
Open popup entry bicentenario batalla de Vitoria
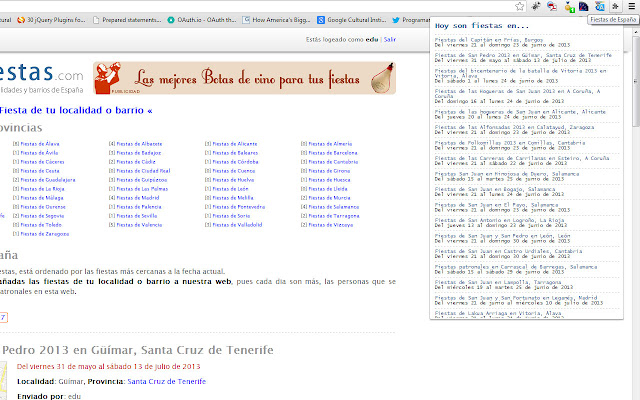point(520,73)
